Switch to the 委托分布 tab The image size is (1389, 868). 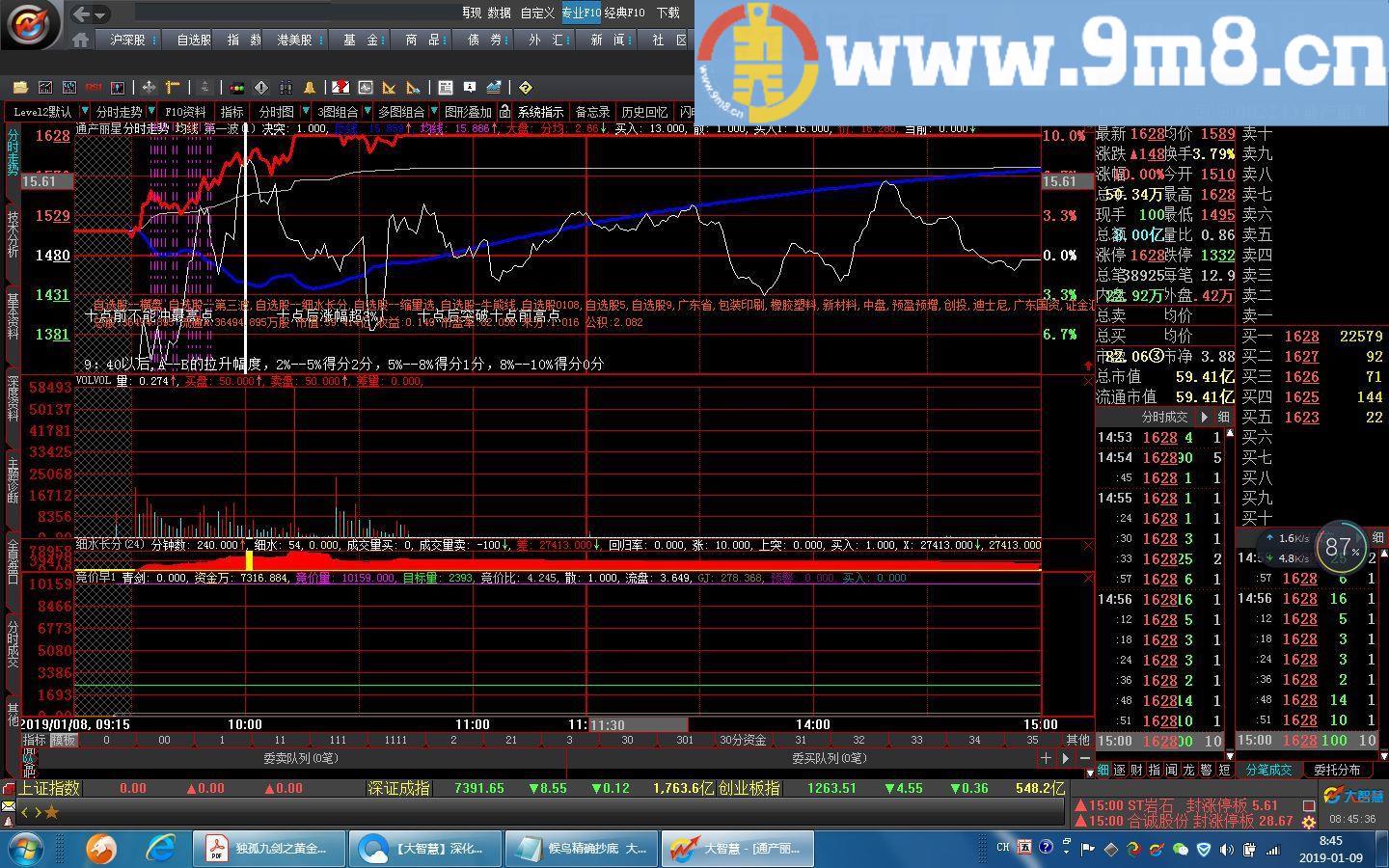point(1337,770)
